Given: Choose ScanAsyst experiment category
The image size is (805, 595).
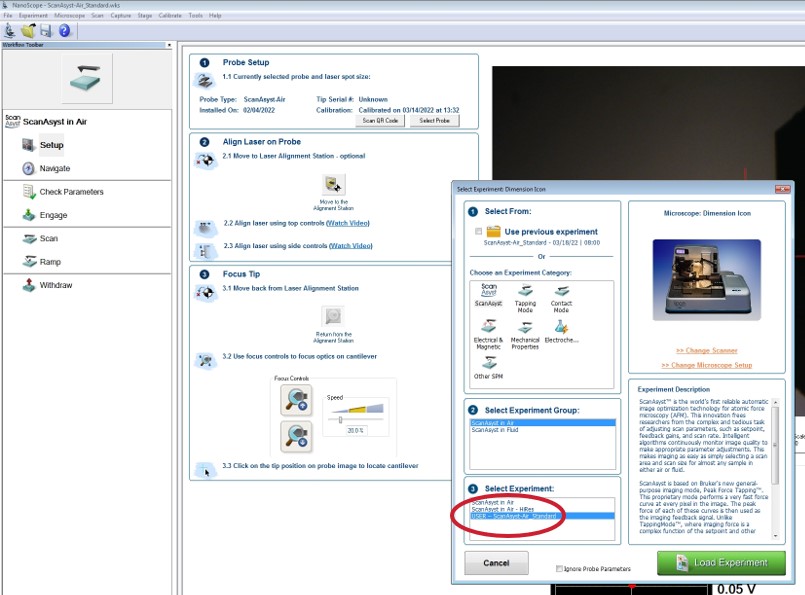Looking at the screenshot, I should (488, 295).
